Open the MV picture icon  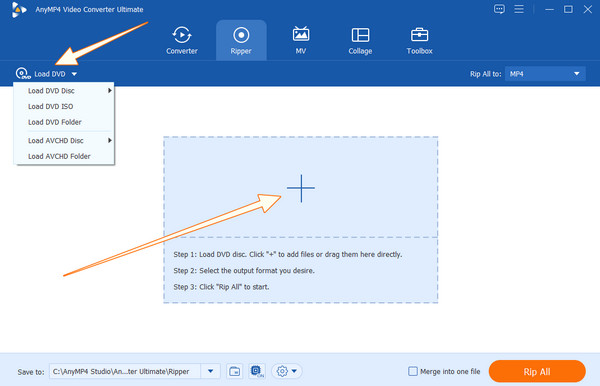(x=301, y=34)
